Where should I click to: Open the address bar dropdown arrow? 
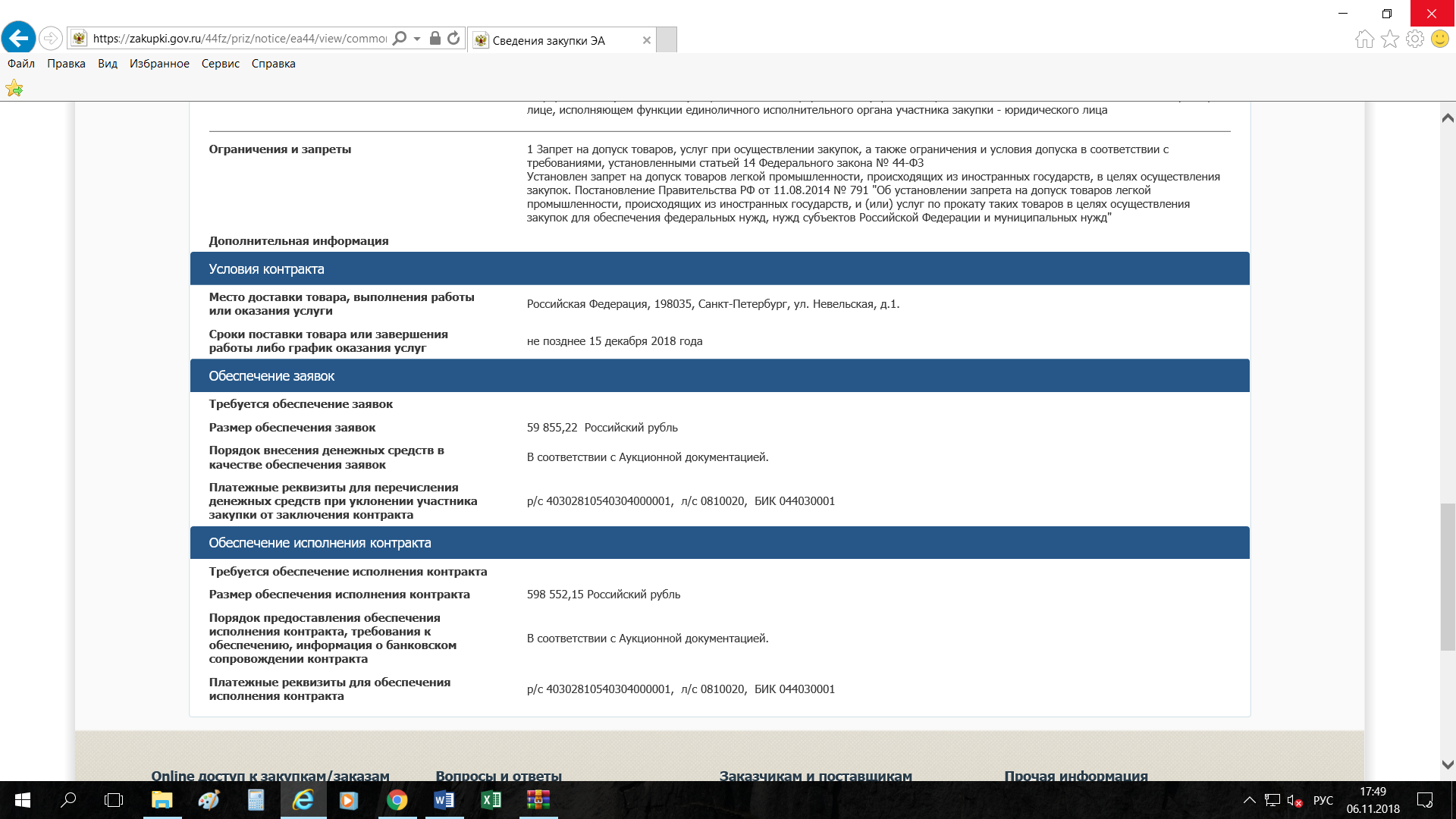tap(417, 39)
